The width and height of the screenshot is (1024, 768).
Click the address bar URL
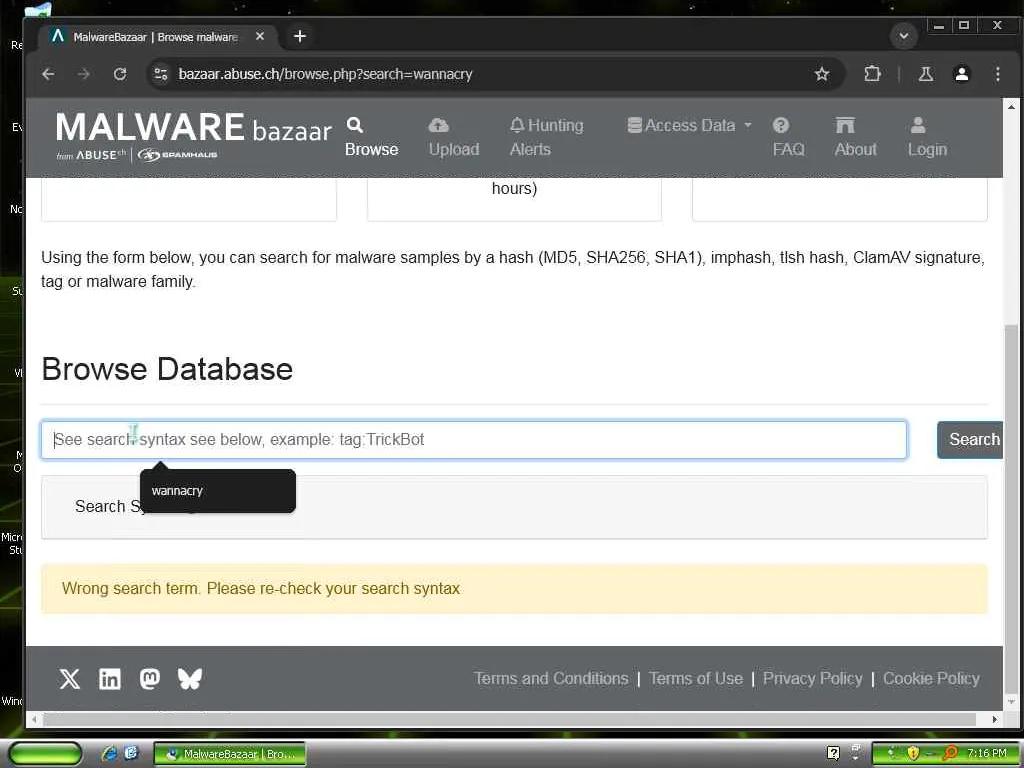325,74
